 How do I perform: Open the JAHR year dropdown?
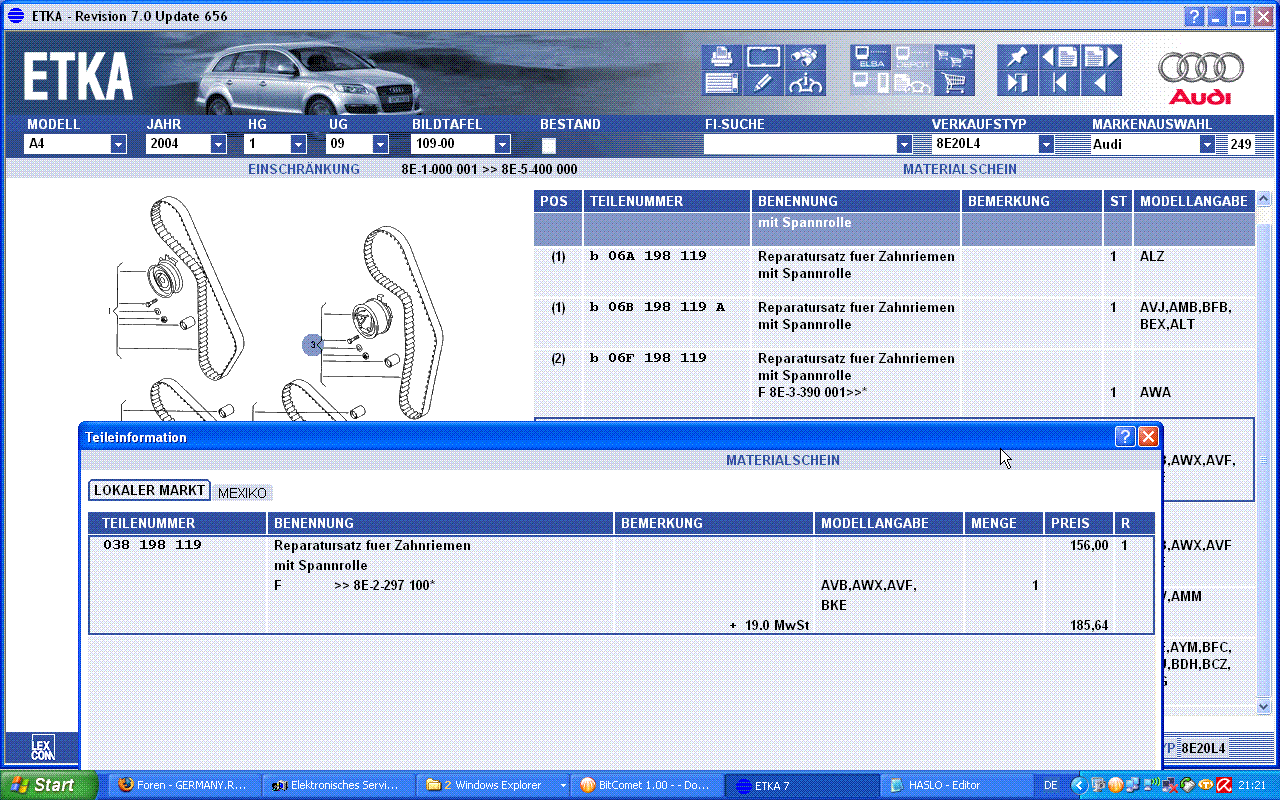218,144
